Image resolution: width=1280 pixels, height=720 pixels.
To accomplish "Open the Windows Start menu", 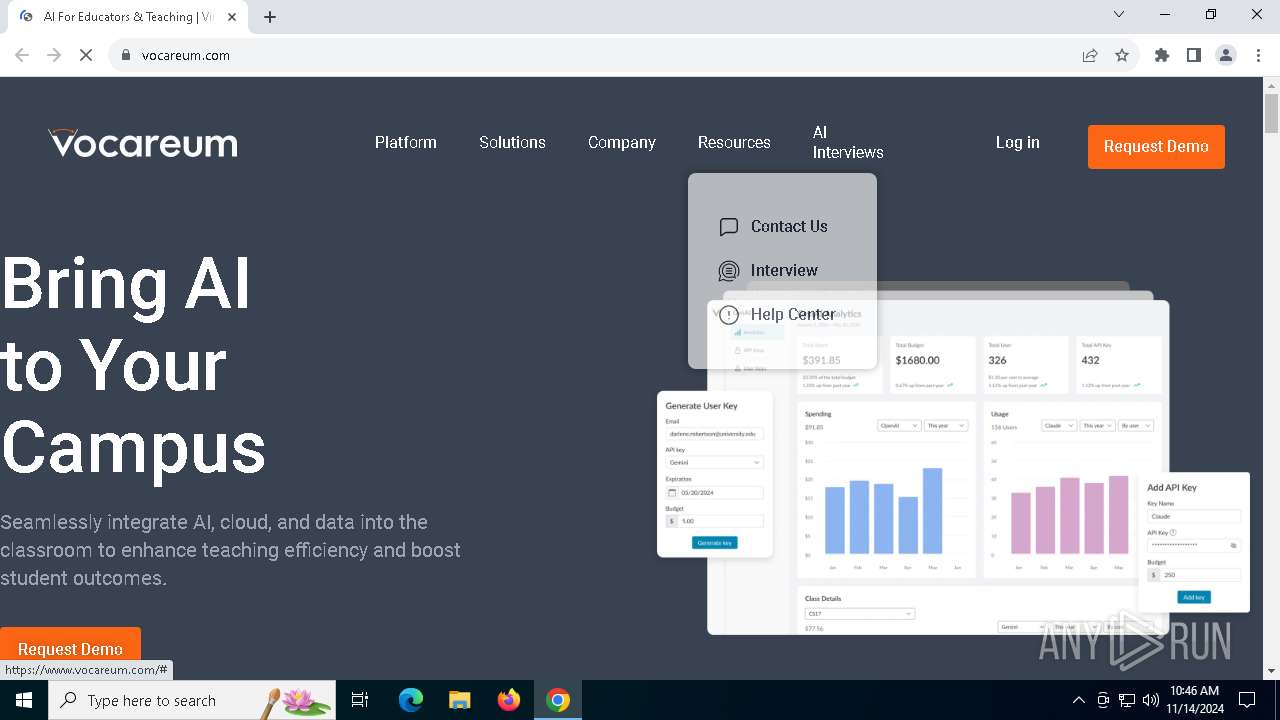I will tap(24, 700).
